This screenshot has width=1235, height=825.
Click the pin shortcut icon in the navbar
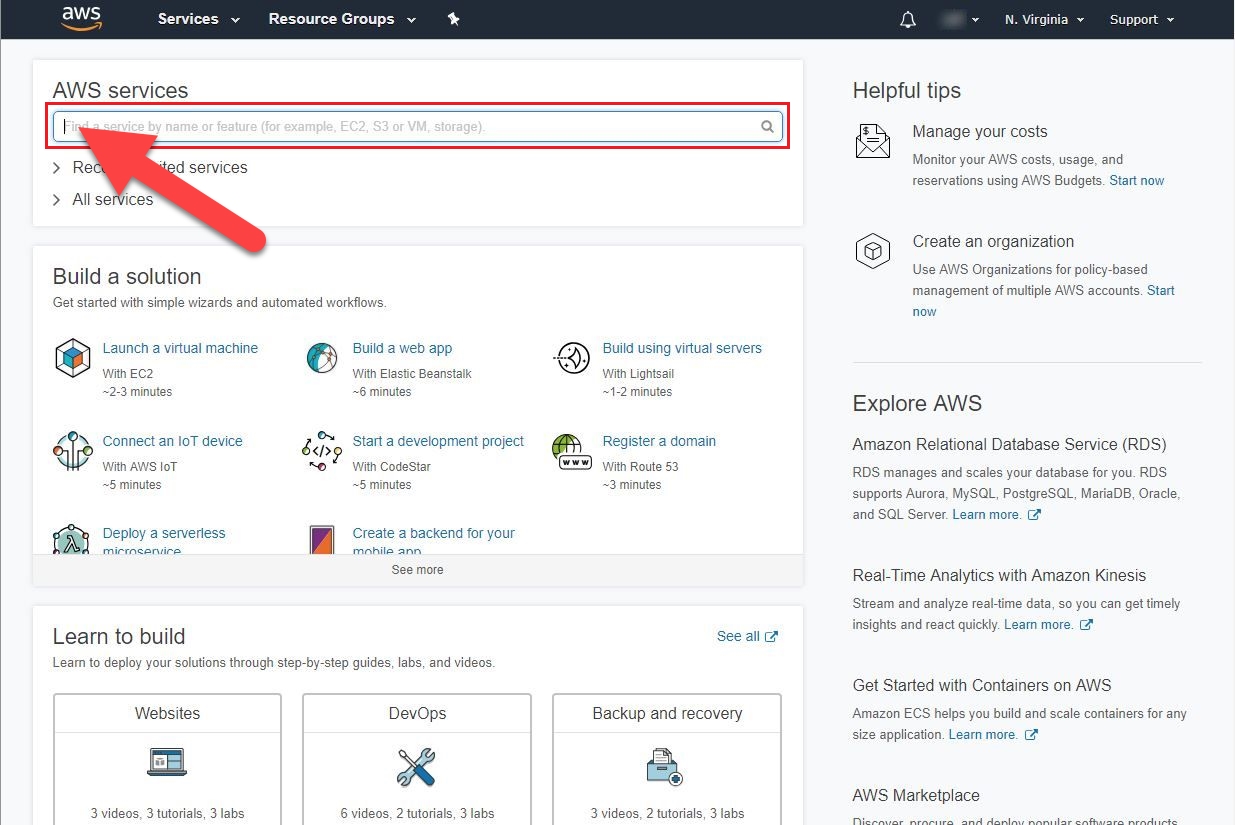[x=453, y=19]
